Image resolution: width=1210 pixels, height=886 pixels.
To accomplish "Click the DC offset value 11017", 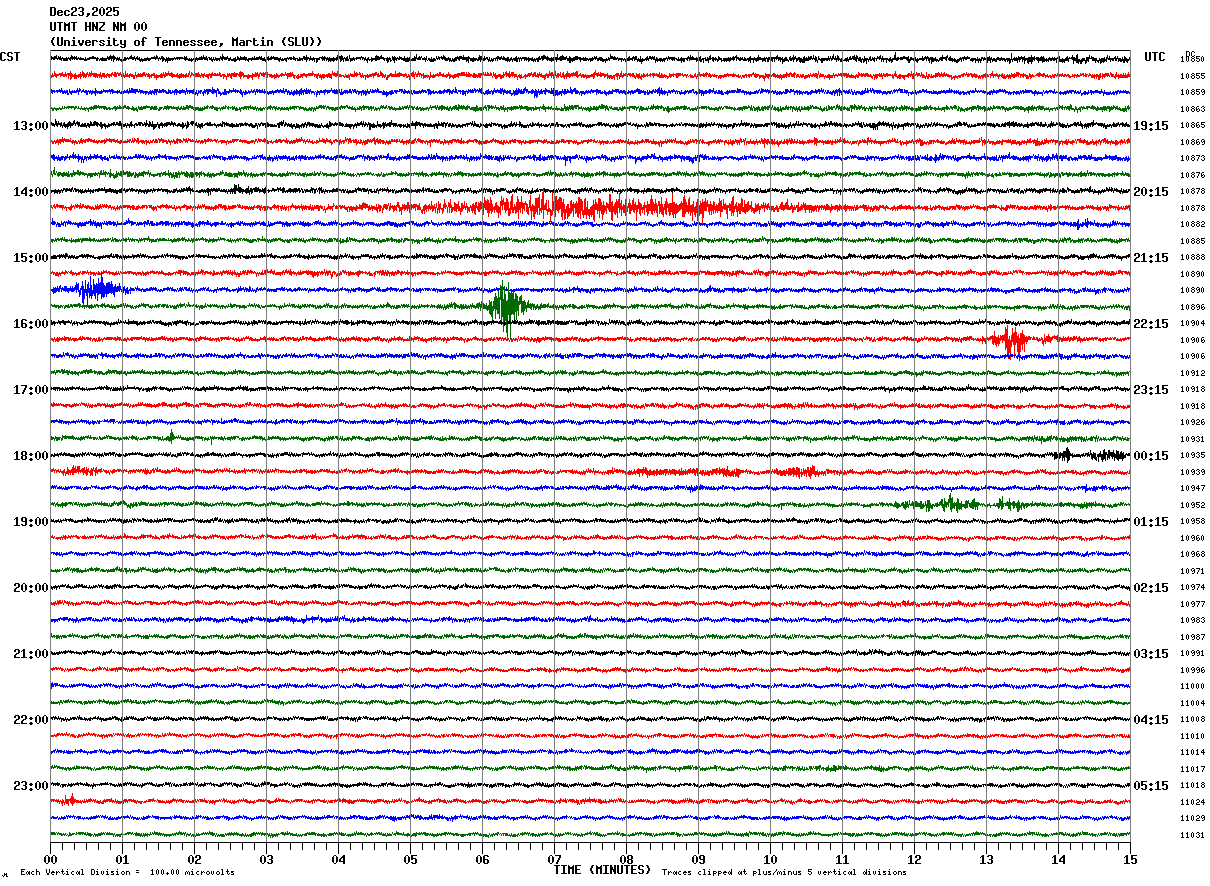I will [1192, 769].
